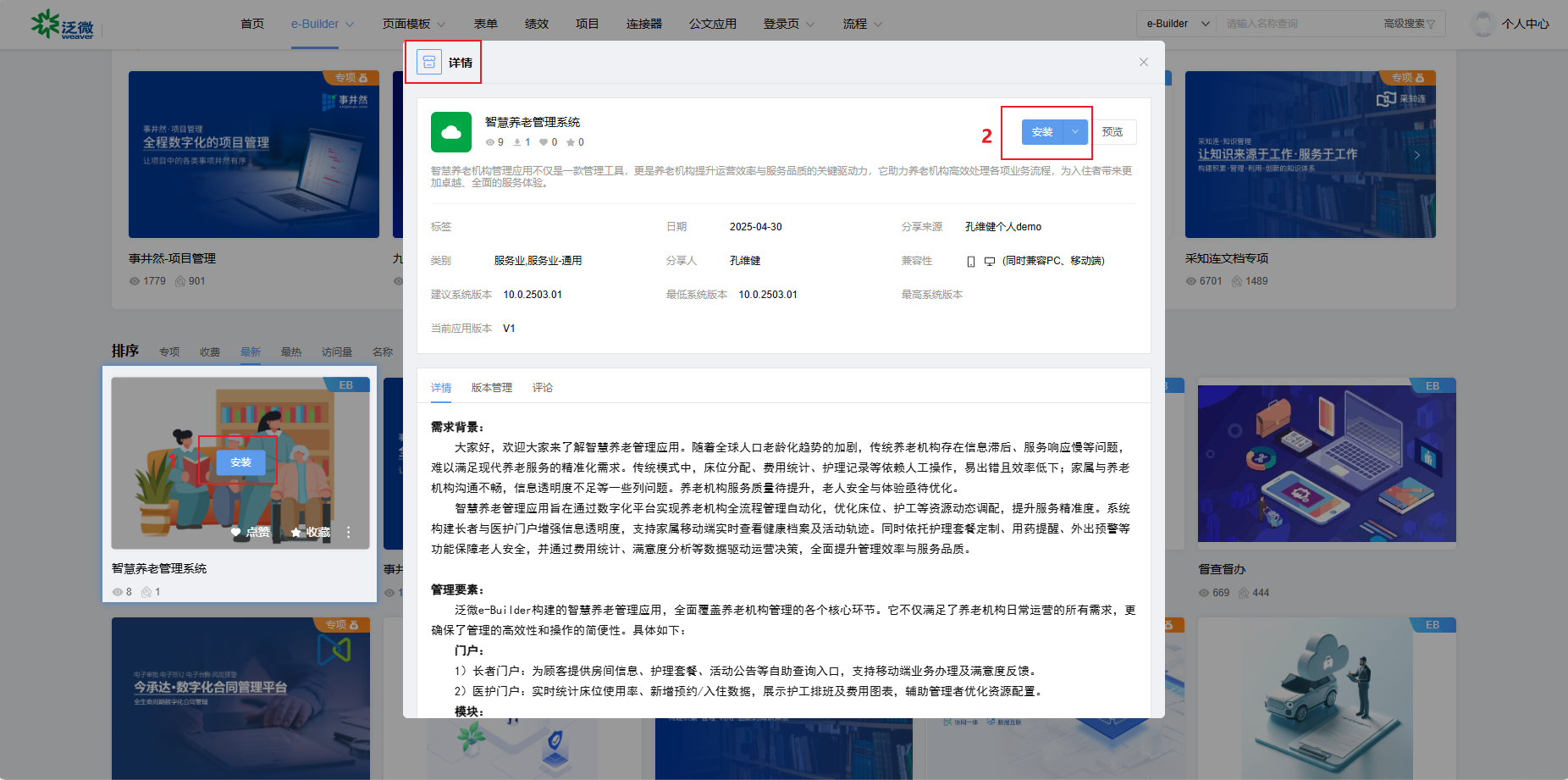Click the user avatar icon
1568x780 pixels.
(x=1483, y=24)
